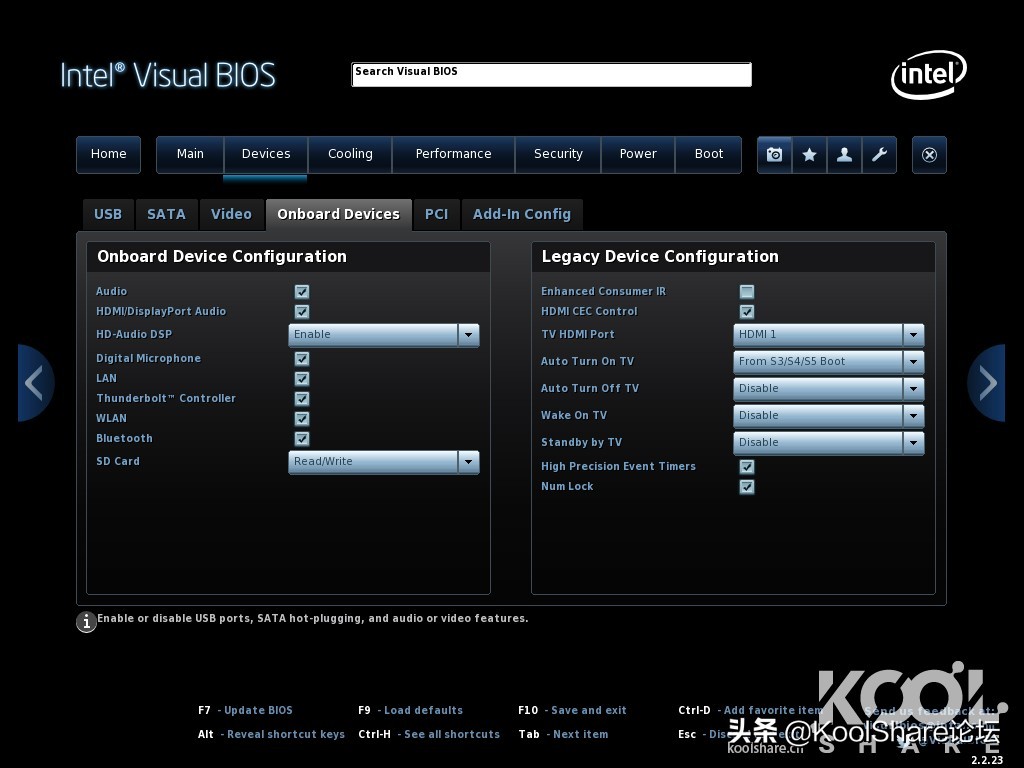1024x768 pixels.
Task: Click F7 Update BIOS shortcut
Action: tap(245, 711)
